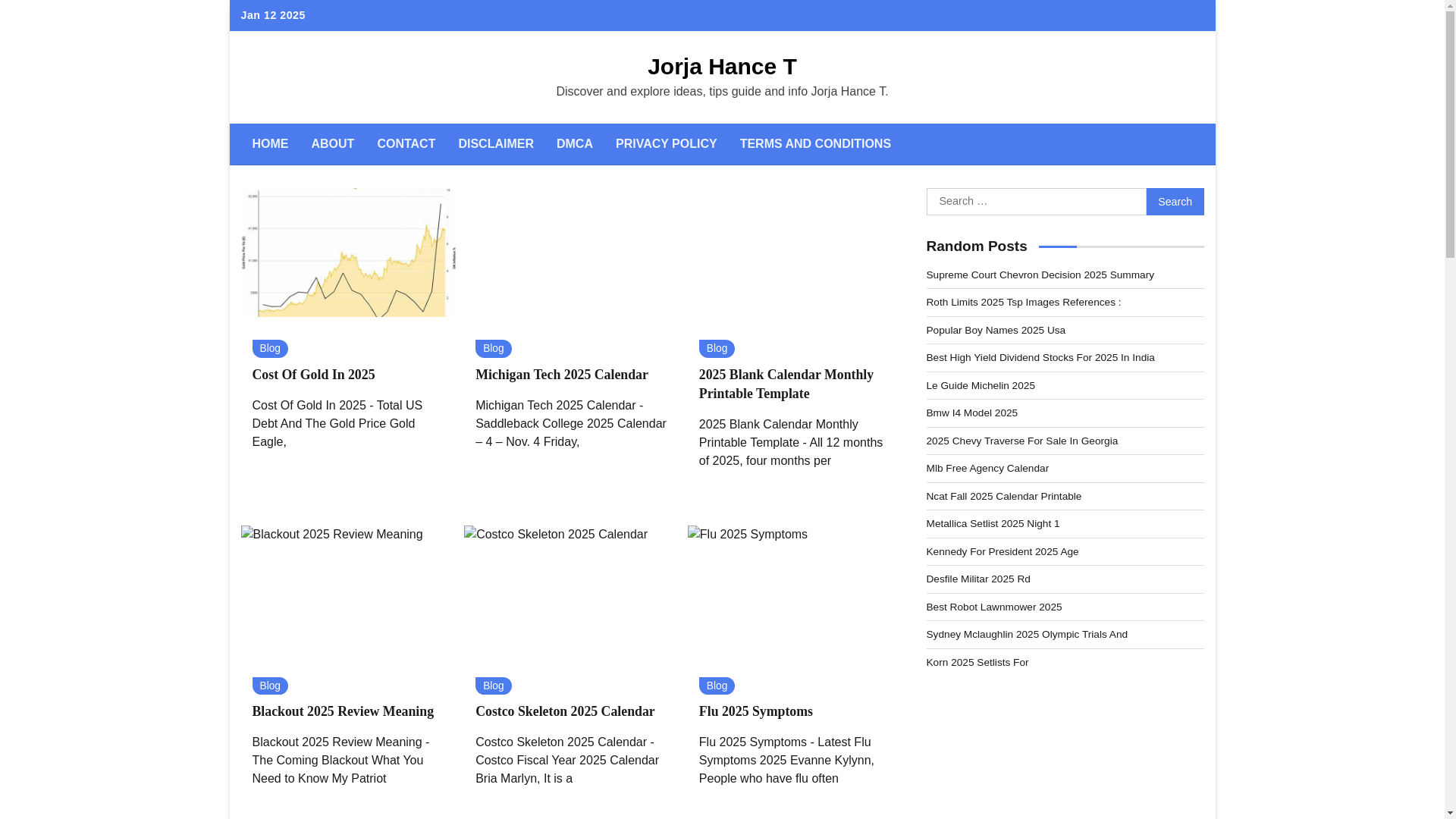Click Blog tag above Flu 2025 Symptoms
This screenshot has width=1456, height=819.
click(717, 686)
